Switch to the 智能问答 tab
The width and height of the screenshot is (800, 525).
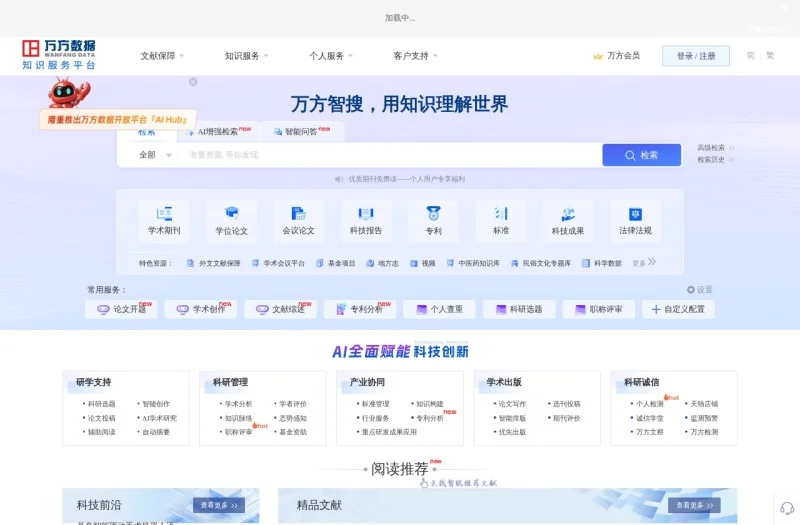click(302, 132)
